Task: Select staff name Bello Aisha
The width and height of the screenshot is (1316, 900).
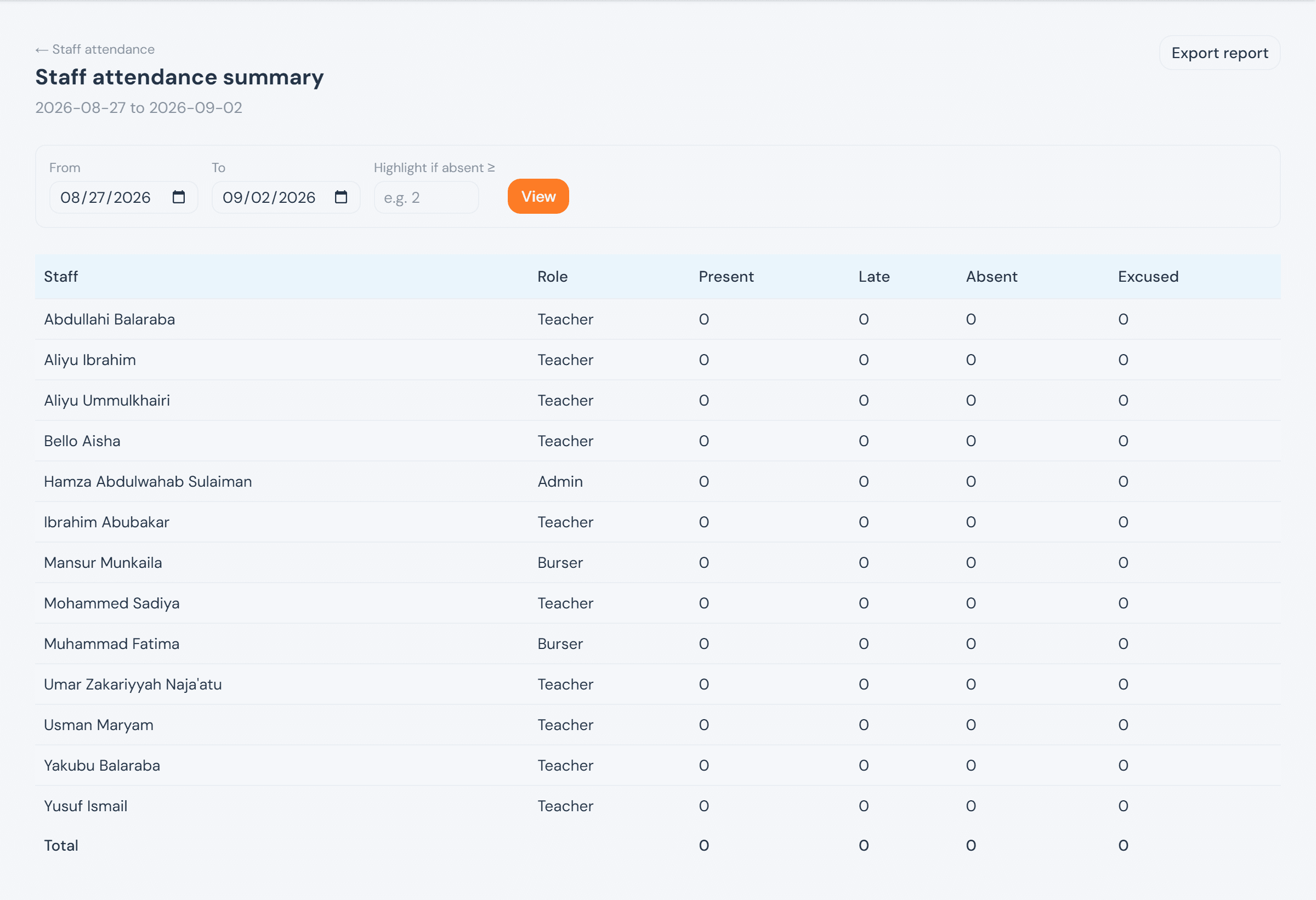Action: (82, 441)
